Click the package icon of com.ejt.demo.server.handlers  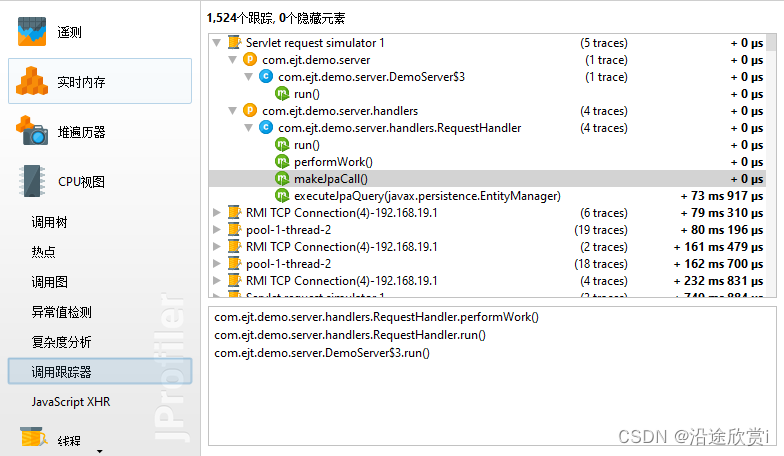point(250,110)
